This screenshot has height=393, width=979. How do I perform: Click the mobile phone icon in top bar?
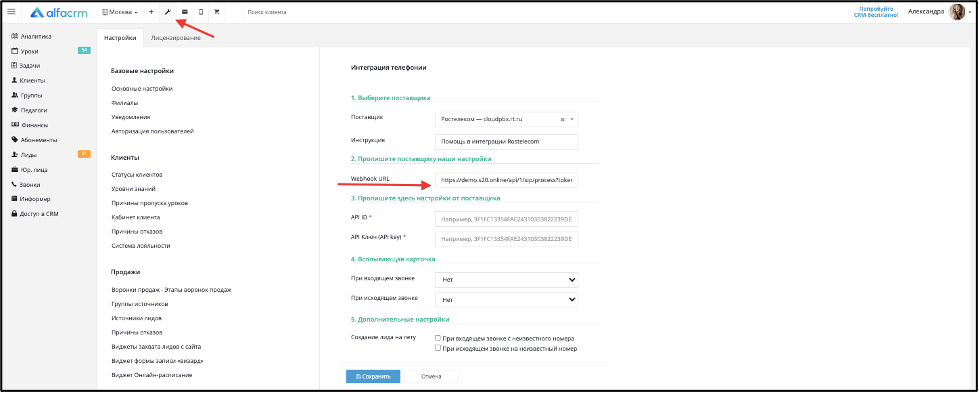tap(200, 12)
